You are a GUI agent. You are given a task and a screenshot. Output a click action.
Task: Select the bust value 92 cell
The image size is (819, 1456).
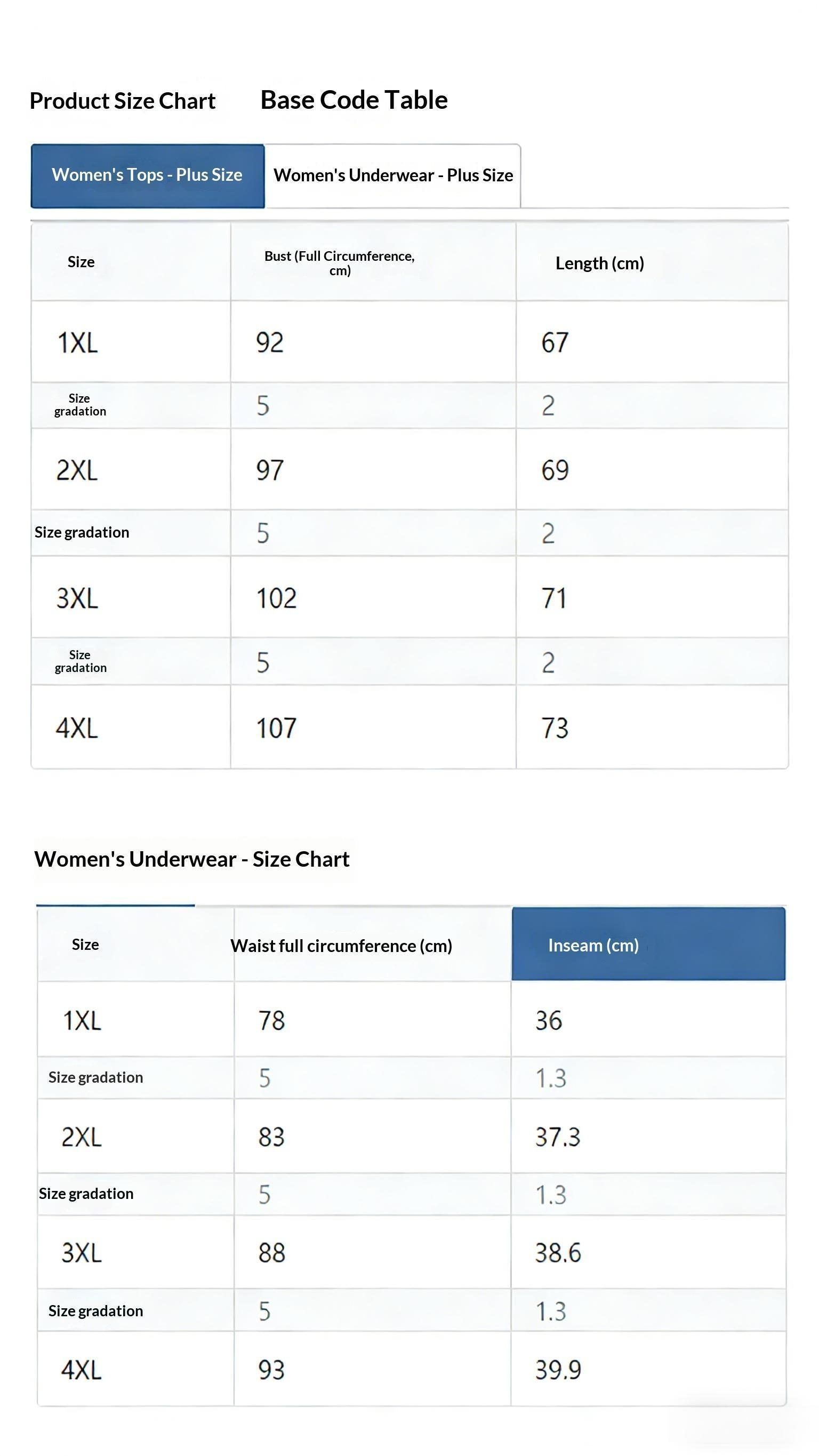coord(270,342)
